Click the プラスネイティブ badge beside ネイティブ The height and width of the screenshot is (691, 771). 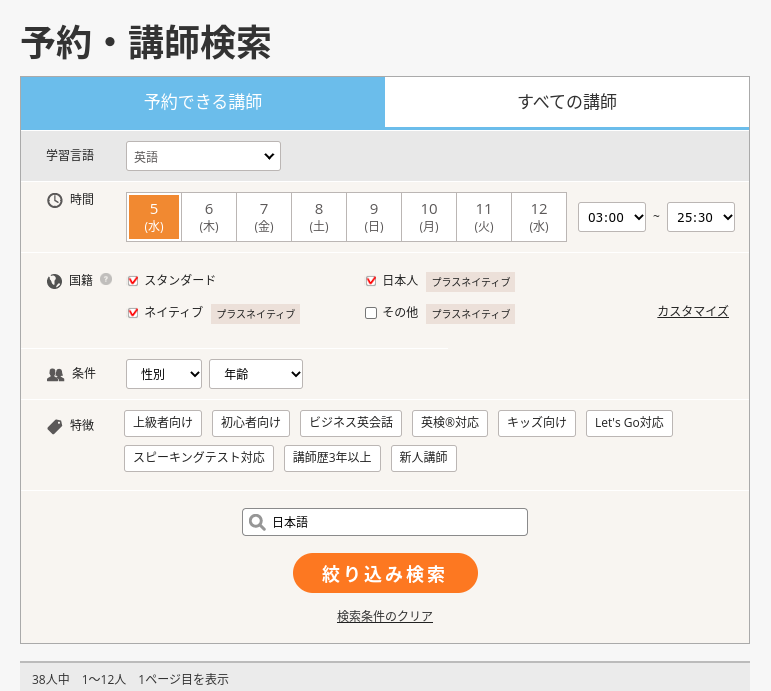pos(256,314)
